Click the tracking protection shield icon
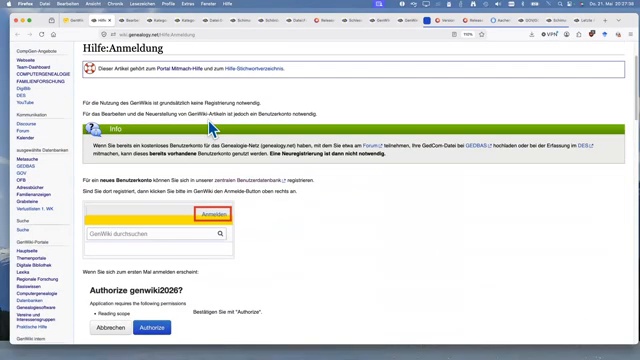The width and height of the screenshot is (640, 360). [x=104, y=35]
